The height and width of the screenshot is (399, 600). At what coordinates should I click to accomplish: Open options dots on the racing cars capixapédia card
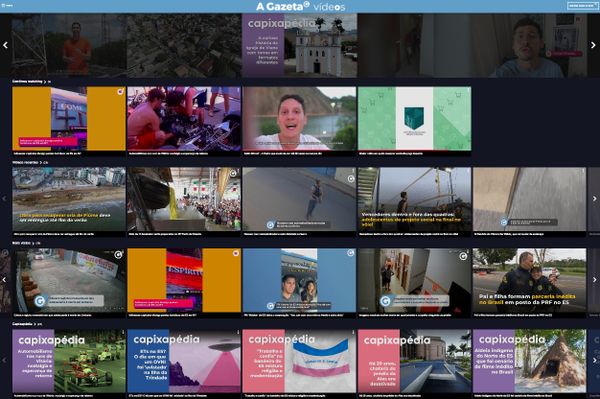pos(123,332)
